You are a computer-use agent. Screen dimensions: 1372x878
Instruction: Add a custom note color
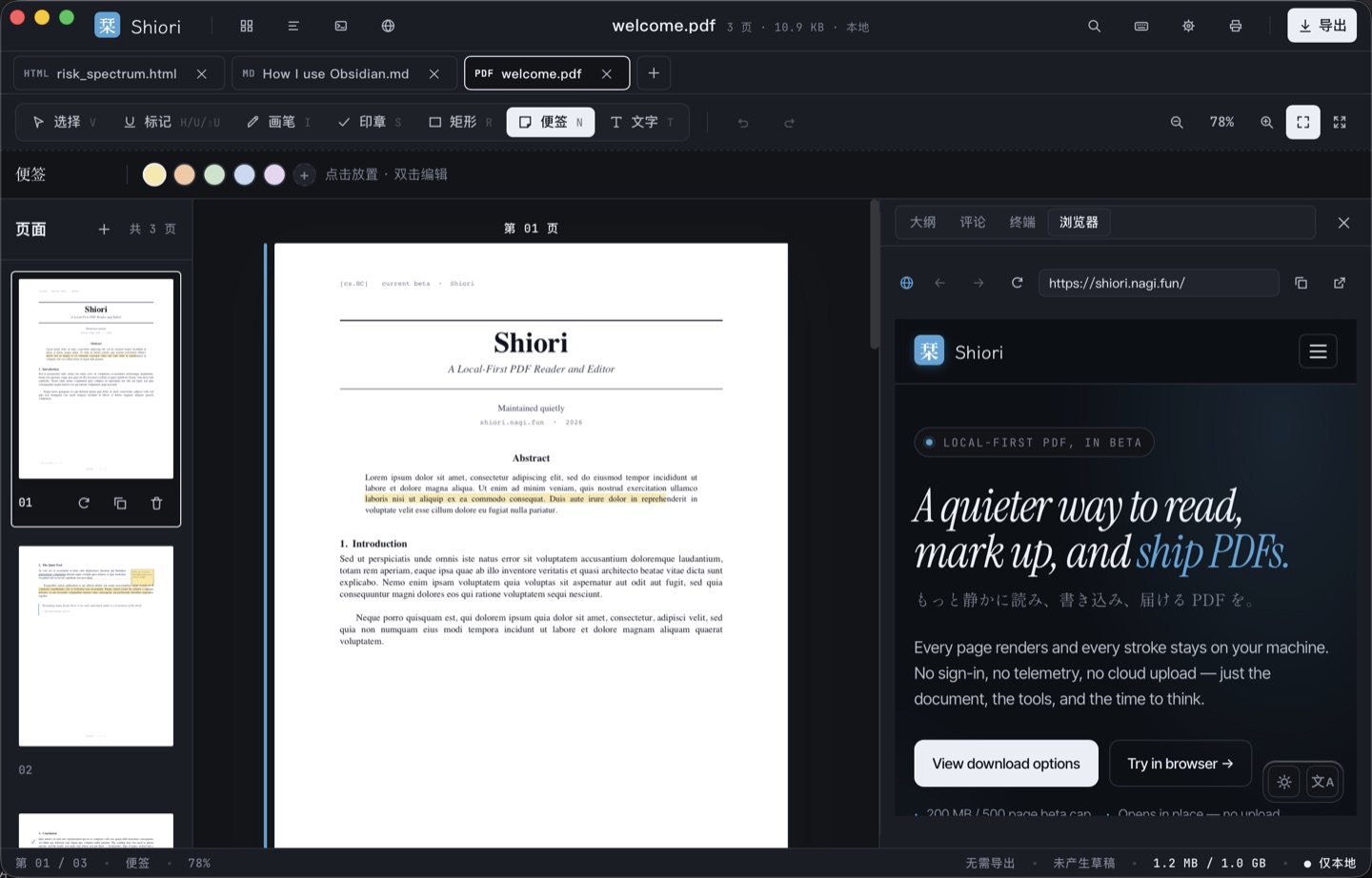coord(304,174)
